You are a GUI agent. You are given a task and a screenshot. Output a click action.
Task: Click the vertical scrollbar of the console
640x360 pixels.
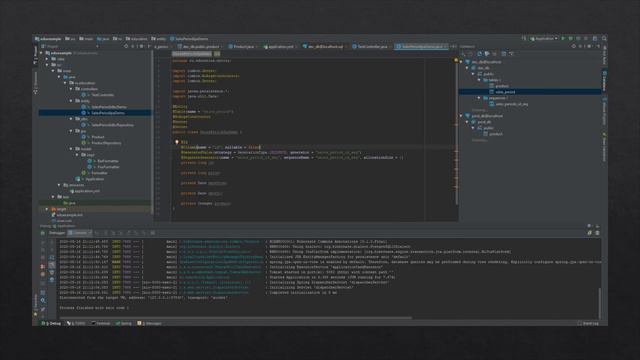click(599, 303)
